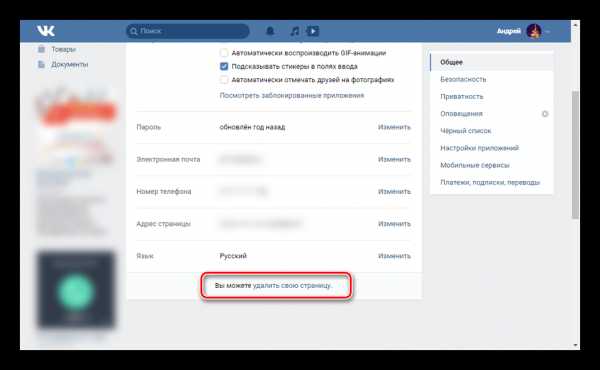Open the notifications bell icon
This screenshot has width=600, height=370.
click(270, 31)
